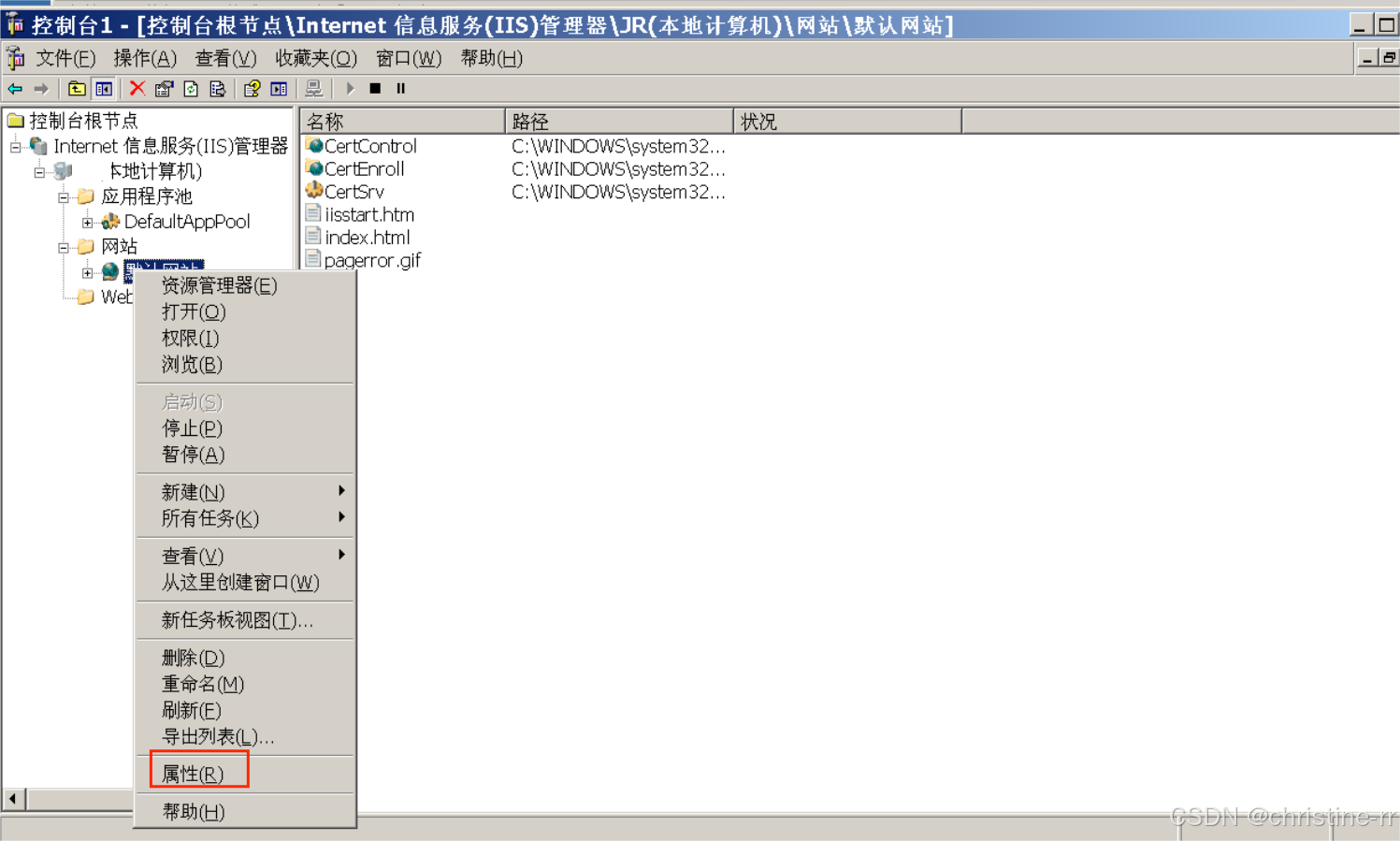Expand the DefaultAppPool tree node
Viewport: 1400px width, 841px height.
click(x=88, y=223)
